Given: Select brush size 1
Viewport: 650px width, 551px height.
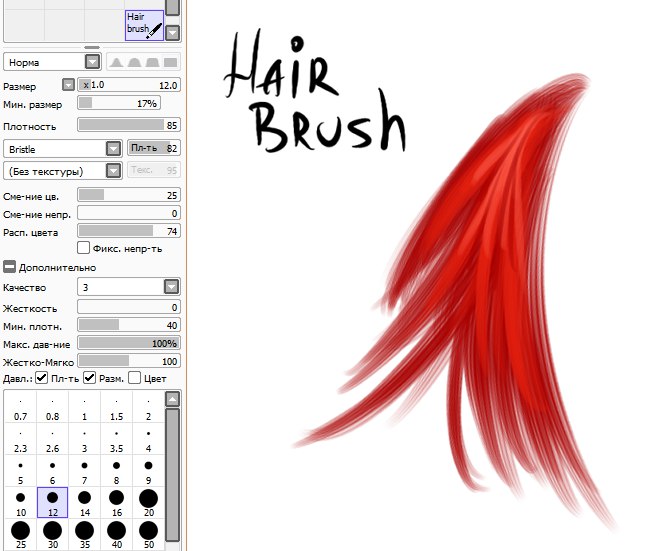Looking at the screenshot, I should pos(85,408).
